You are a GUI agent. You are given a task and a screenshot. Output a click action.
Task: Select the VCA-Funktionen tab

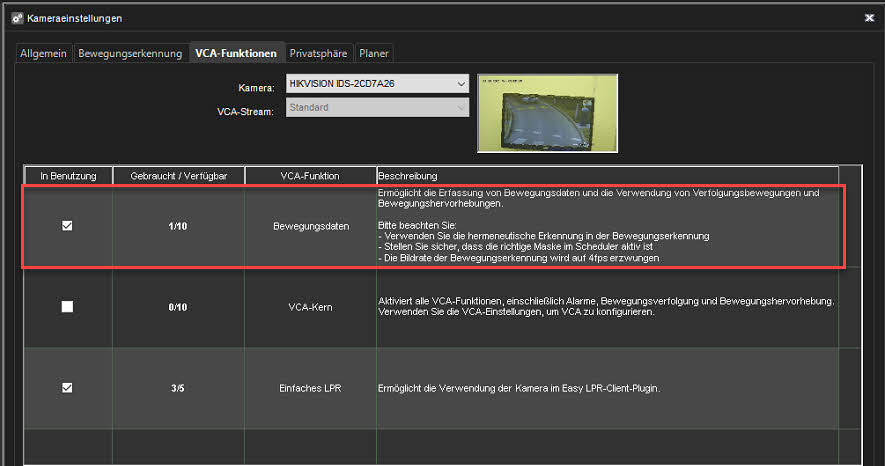coord(236,53)
